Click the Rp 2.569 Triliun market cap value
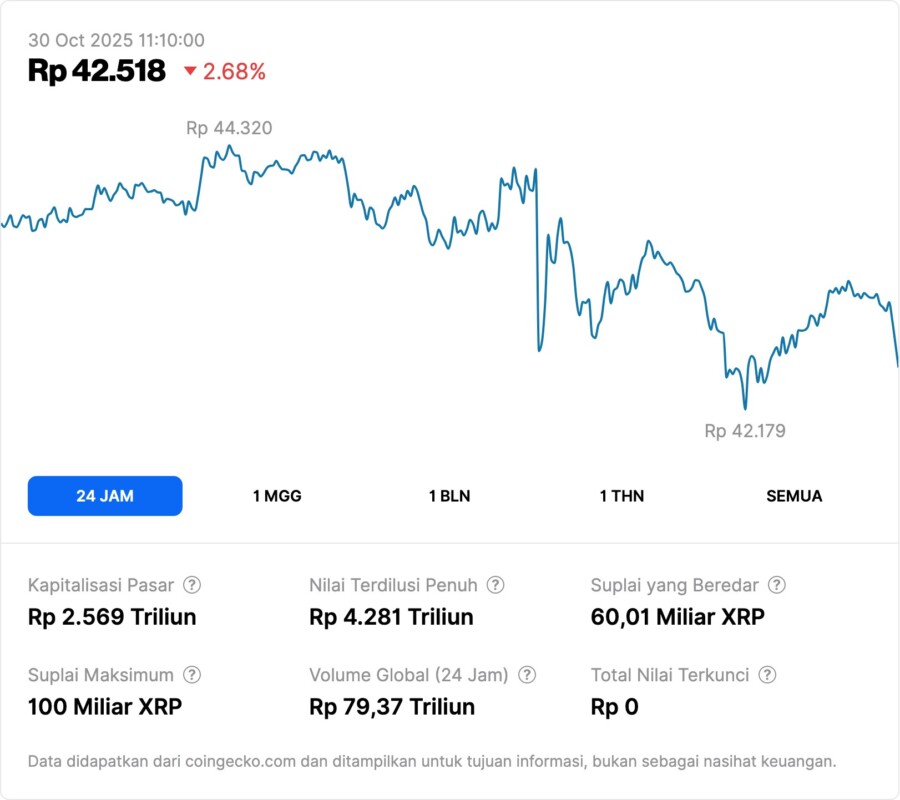The width and height of the screenshot is (900, 800). 112,616
